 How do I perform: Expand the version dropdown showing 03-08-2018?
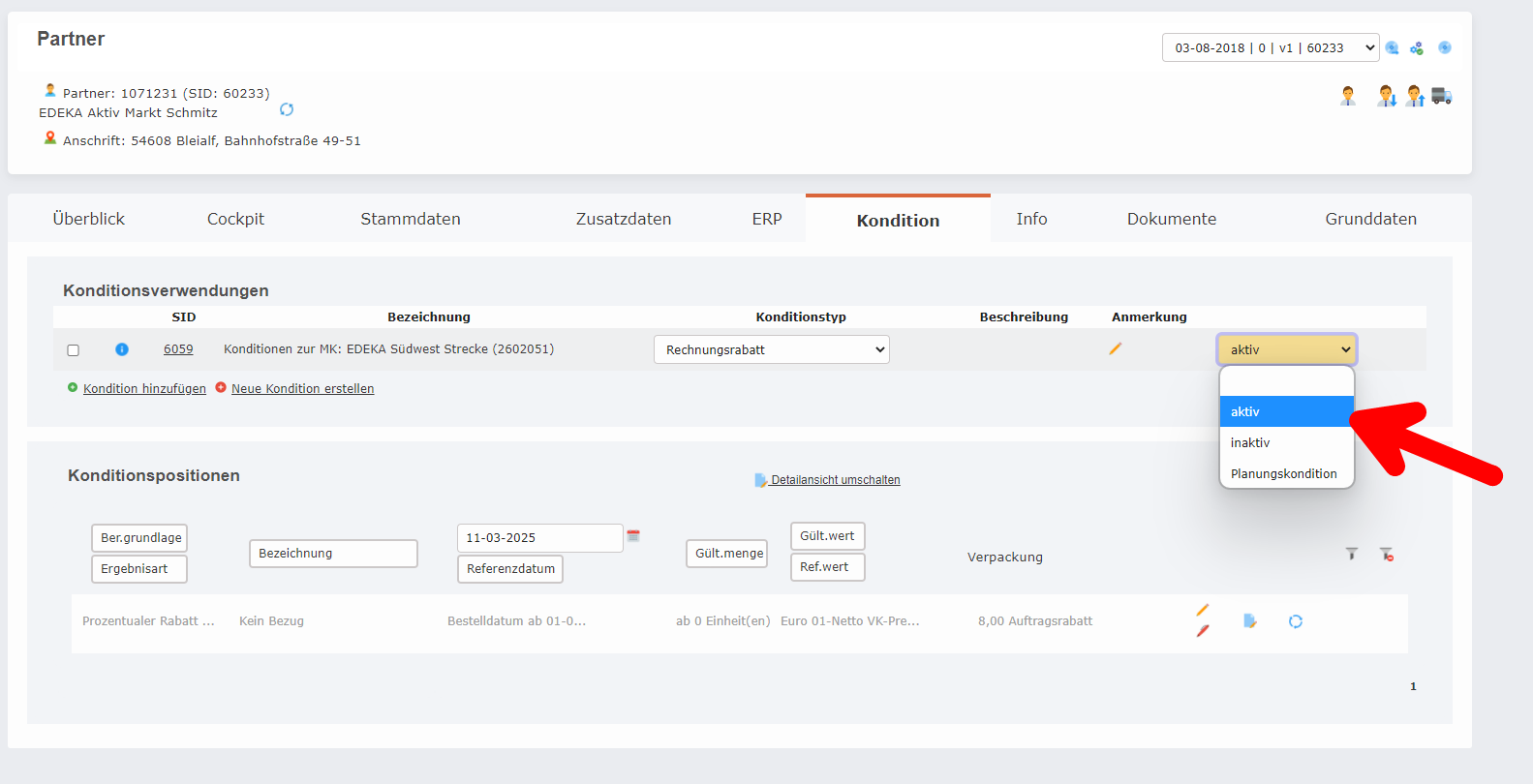click(x=1270, y=47)
